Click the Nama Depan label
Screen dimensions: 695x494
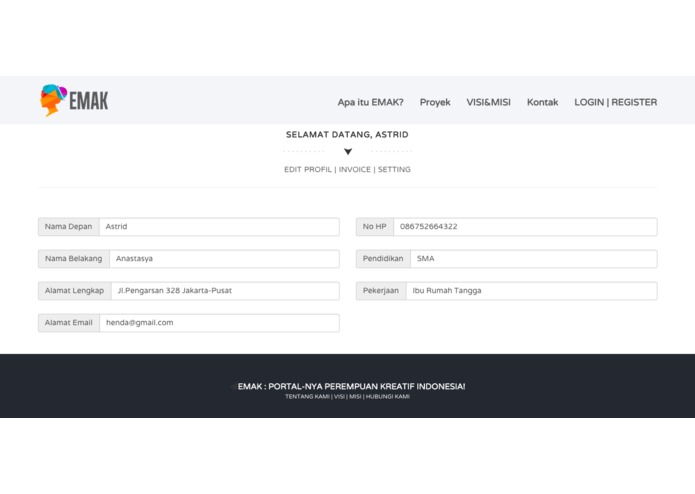click(69, 227)
